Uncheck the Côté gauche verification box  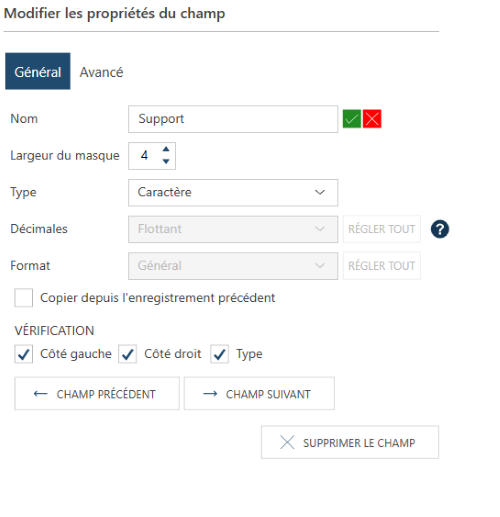[x=23, y=354]
